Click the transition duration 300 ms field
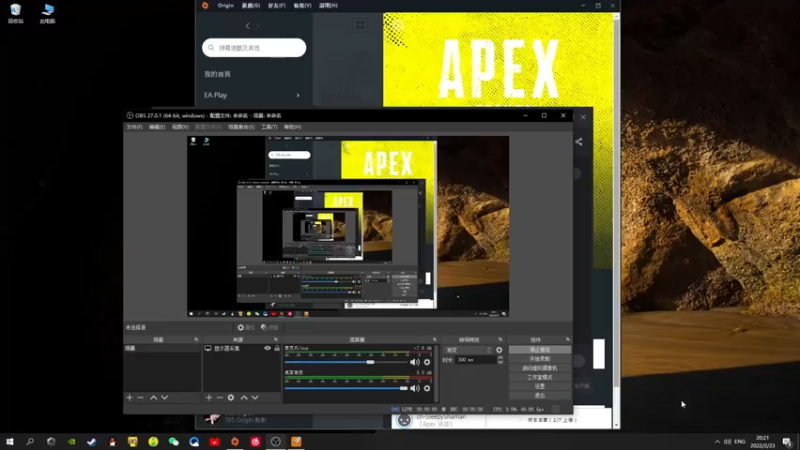800x450 pixels. (x=475, y=360)
